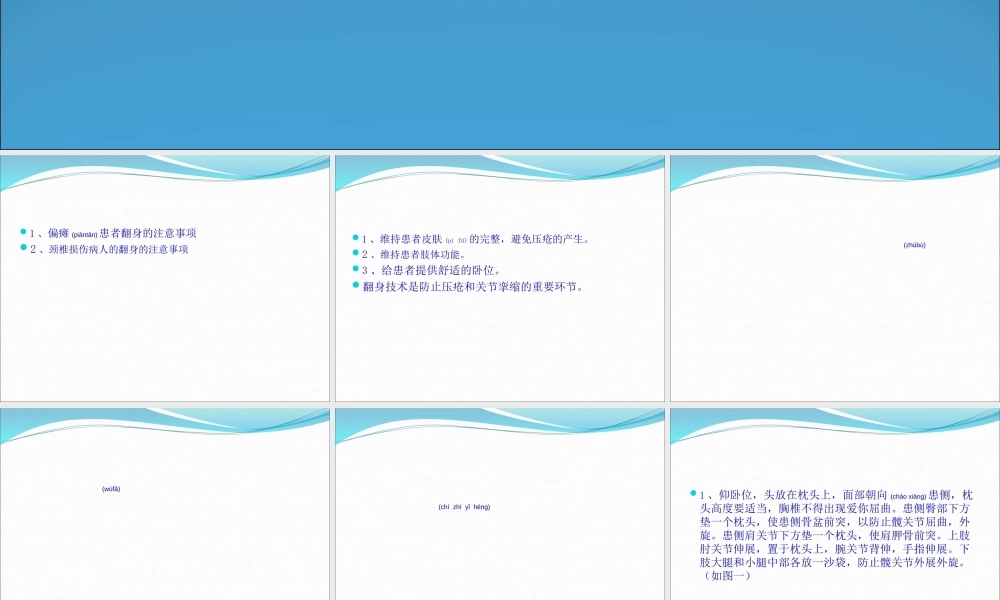Open the slide with (chí zhī yǐ héng)
This screenshot has width=1000, height=600.
[500, 540]
